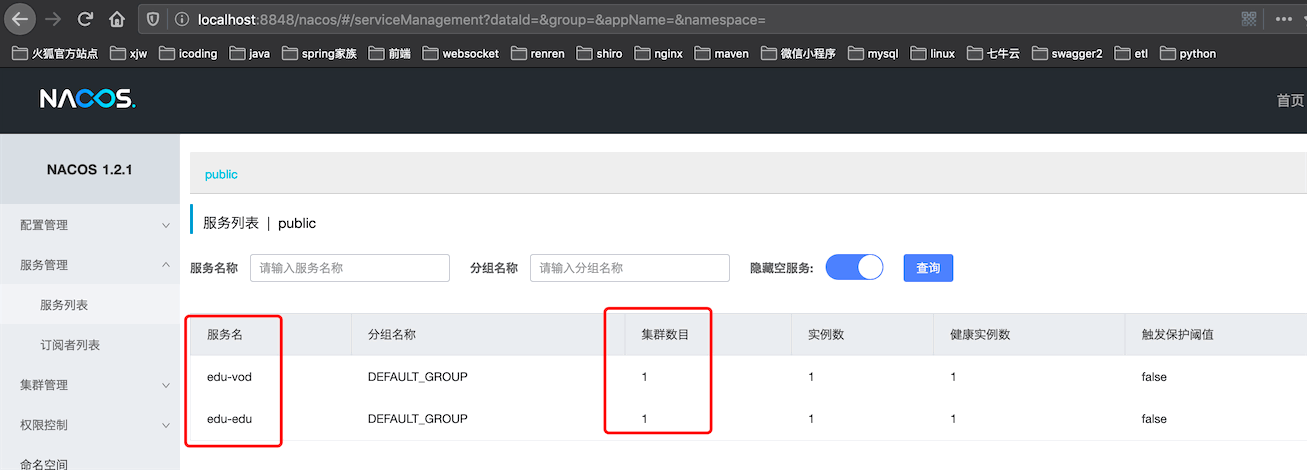1307x470 pixels.
Task: Click the edu-edu service name
Action: click(229, 418)
